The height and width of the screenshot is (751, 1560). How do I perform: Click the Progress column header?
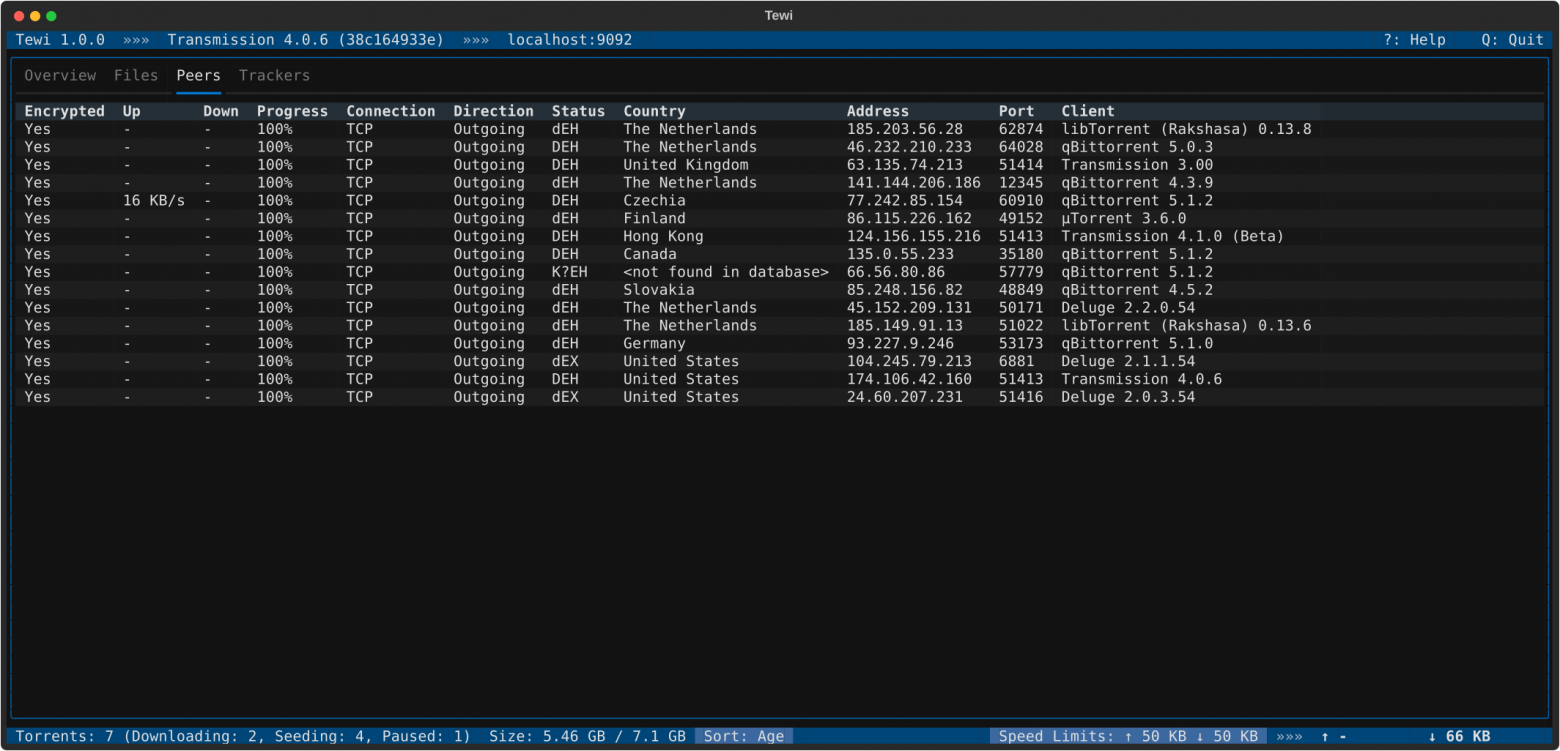click(292, 111)
